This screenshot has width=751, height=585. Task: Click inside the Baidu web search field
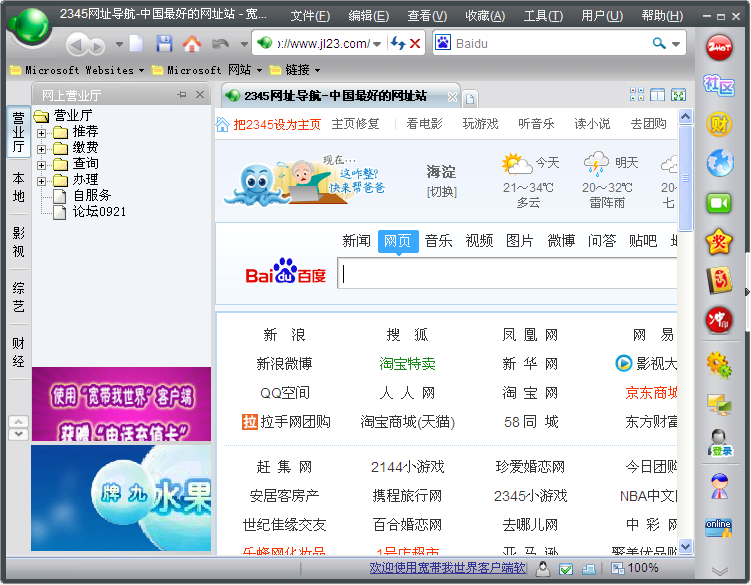coord(507,273)
